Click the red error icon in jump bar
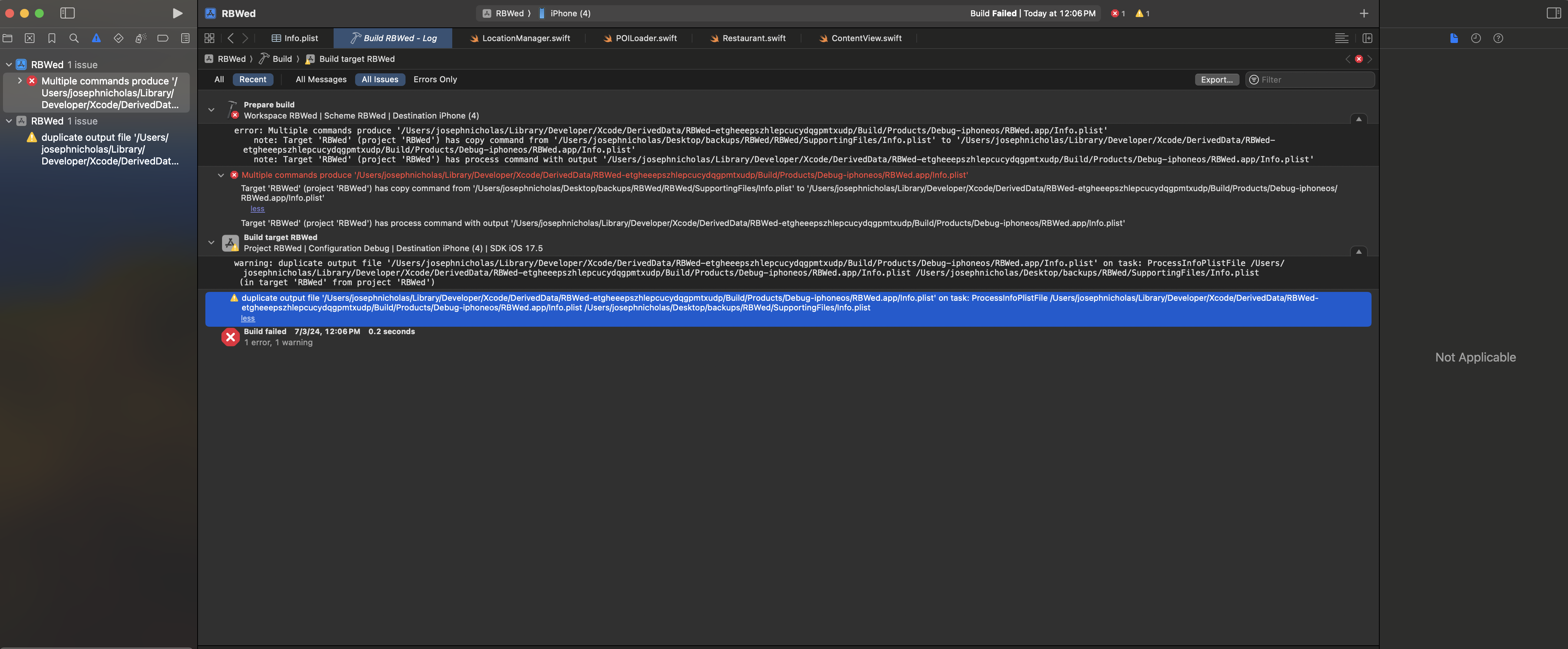This screenshot has height=649, width=1568. [1359, 59]
